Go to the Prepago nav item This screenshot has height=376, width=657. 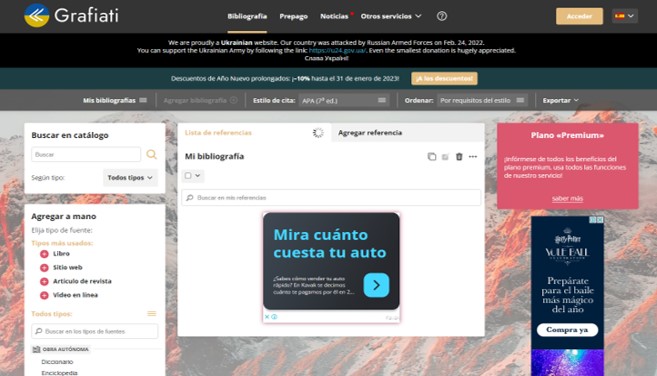[293, 16]
